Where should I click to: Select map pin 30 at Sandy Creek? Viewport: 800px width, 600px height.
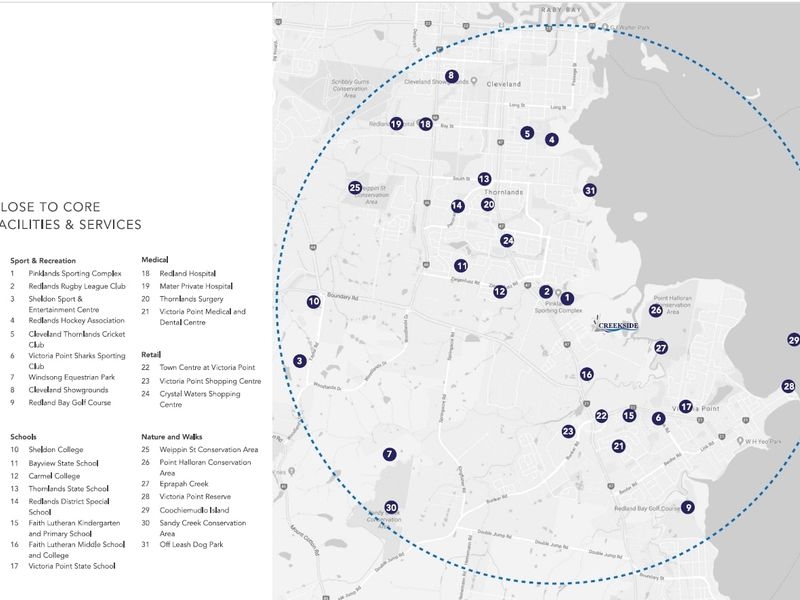[x=391, y=507]
